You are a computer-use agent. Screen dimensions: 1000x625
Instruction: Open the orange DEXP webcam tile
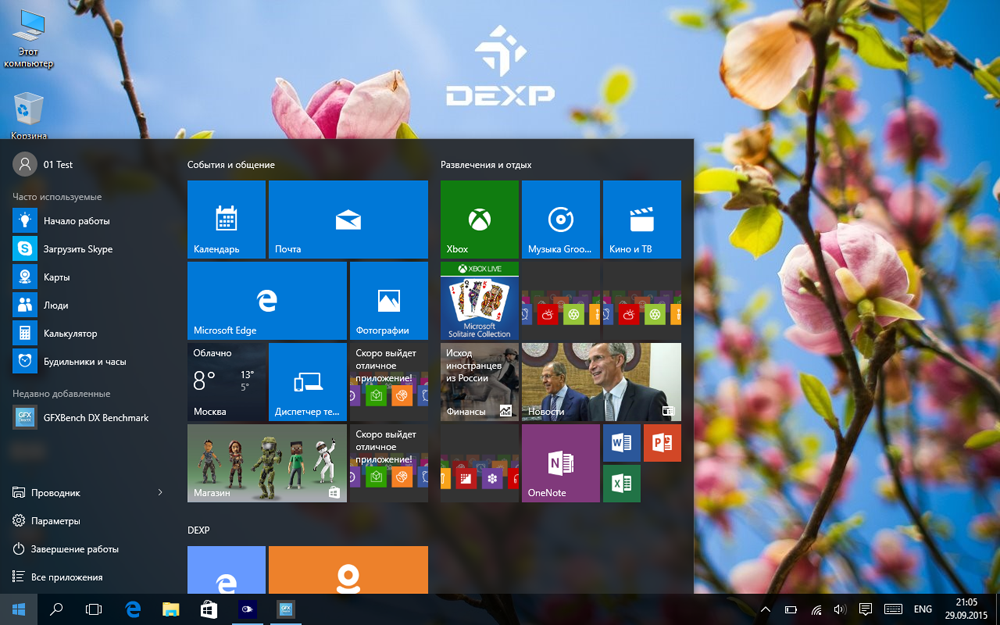point(348,570)
